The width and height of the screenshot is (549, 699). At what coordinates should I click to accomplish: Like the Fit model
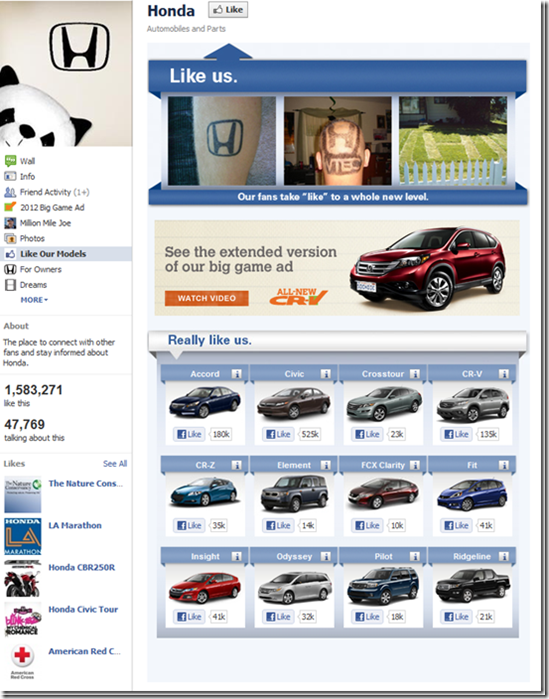[x=456, y=525]
